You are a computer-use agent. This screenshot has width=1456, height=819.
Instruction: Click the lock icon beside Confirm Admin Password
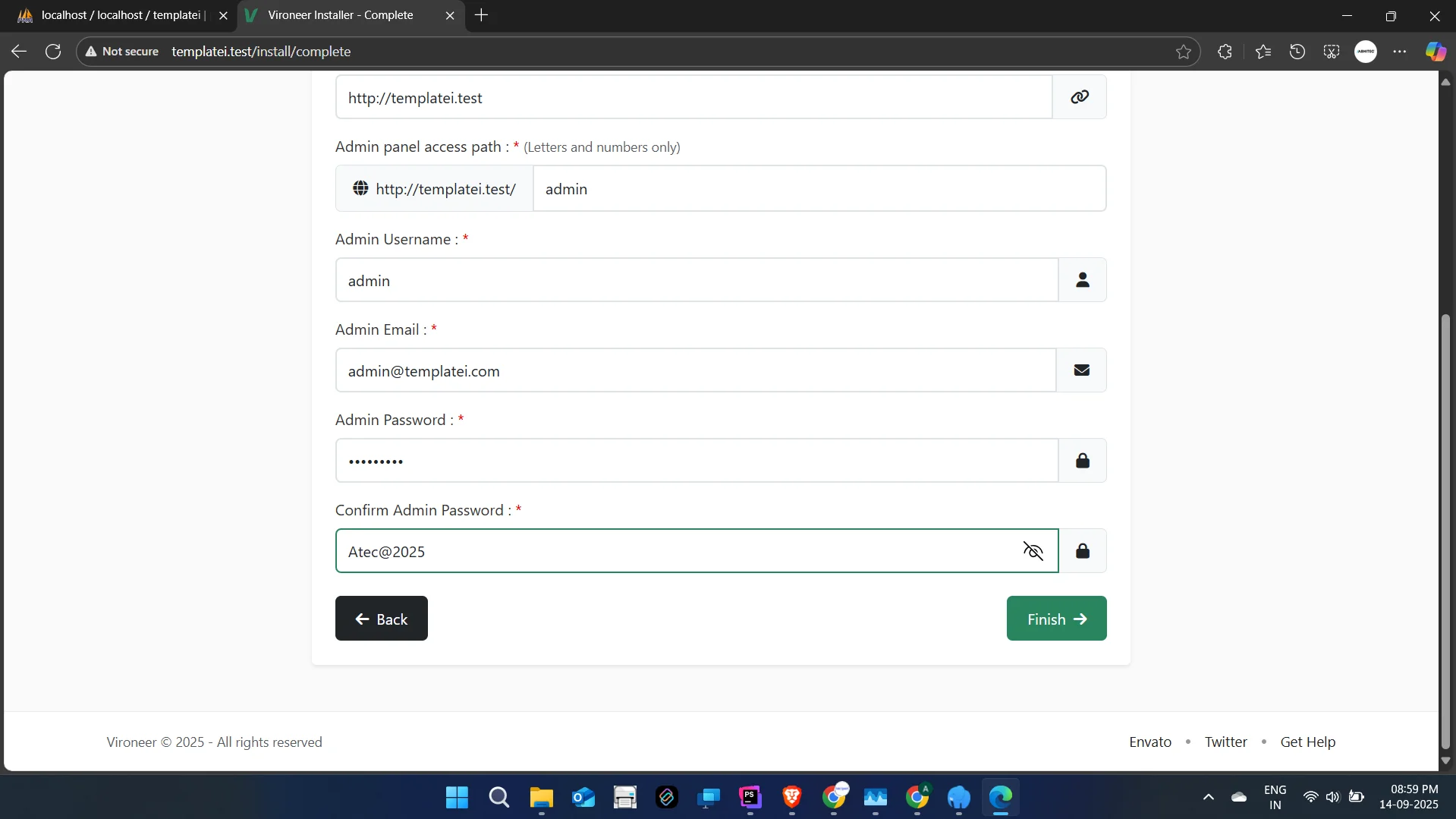(1082, 551)
